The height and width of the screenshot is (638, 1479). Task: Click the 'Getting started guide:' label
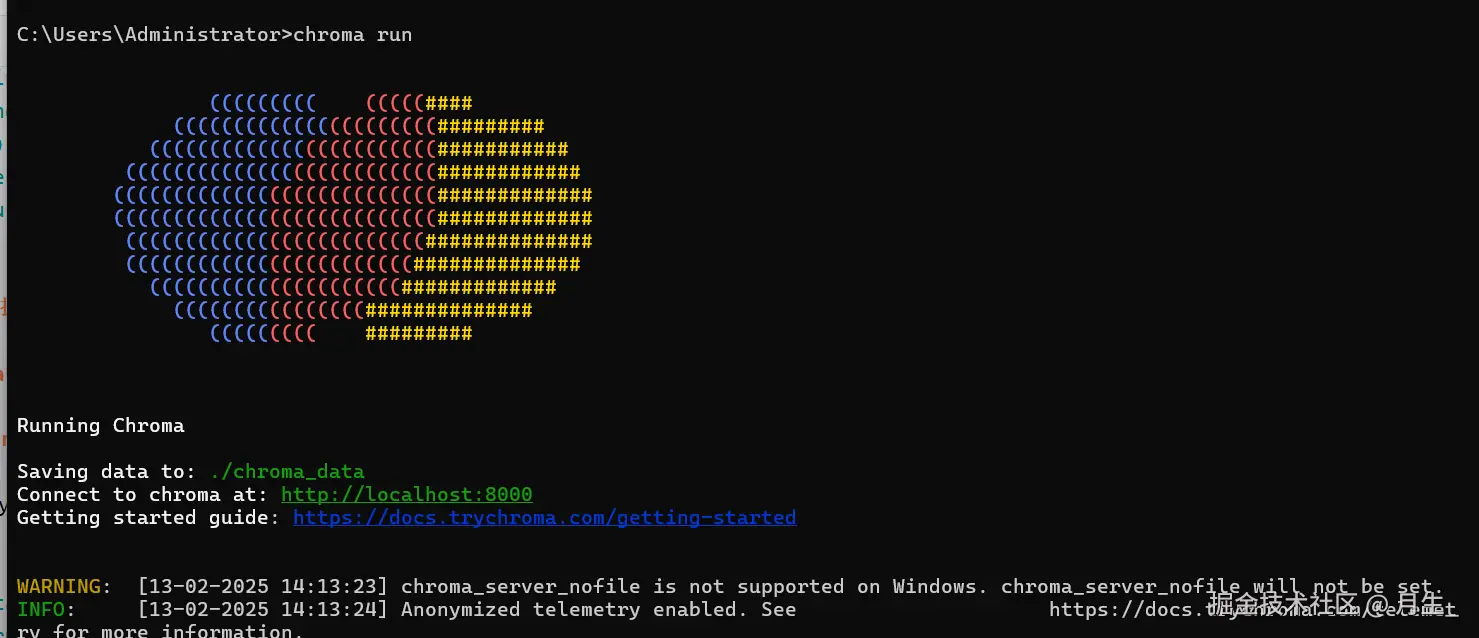(148, 517)
